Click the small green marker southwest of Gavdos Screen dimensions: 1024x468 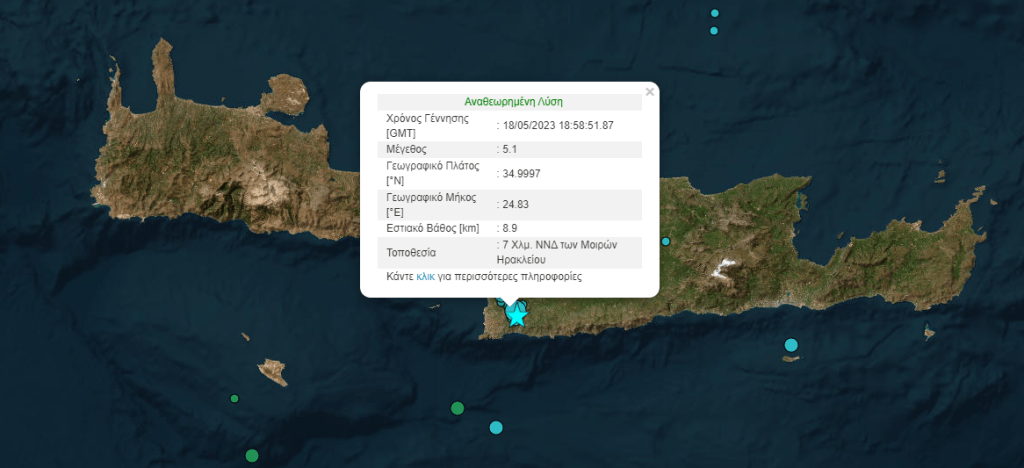point(235,399)
